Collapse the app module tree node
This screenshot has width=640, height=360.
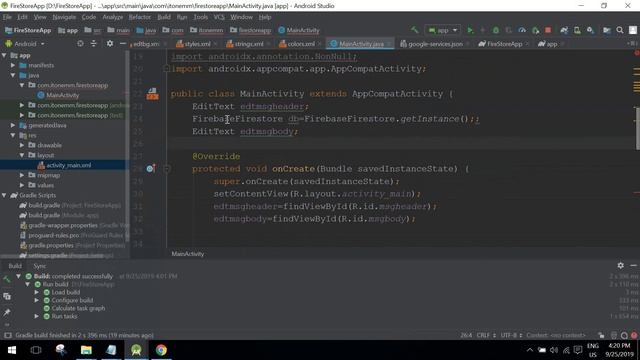pyautogui.click(x=4, y=55)
